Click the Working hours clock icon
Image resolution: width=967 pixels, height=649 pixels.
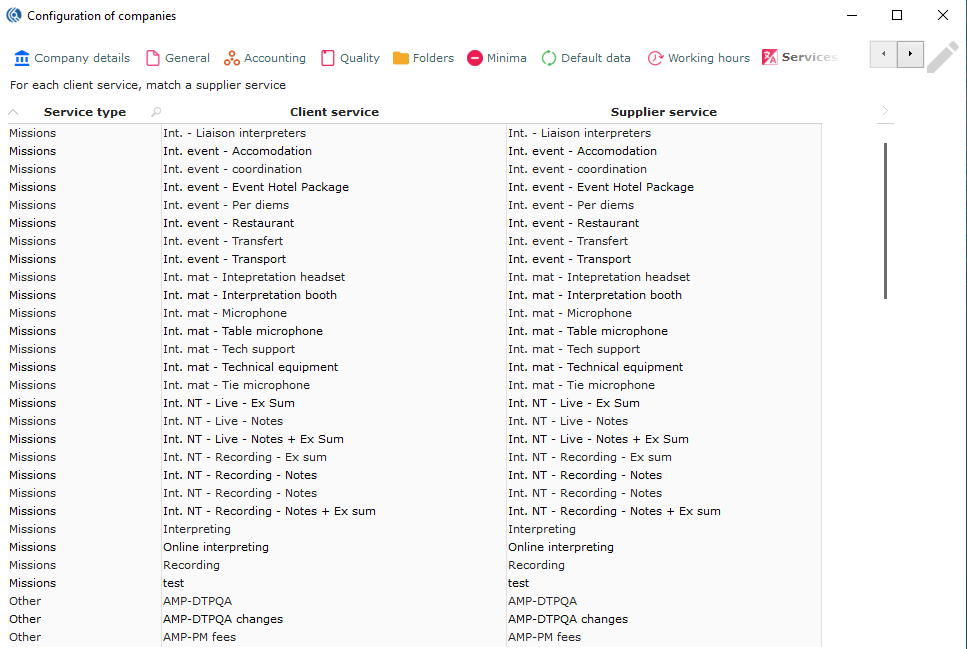[x=656, y=58]
